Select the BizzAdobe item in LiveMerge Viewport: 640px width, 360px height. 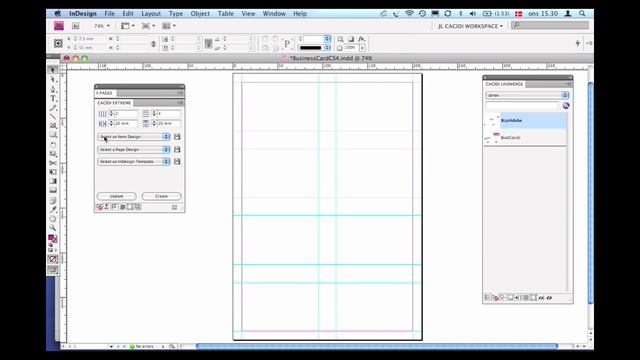(525, 121)
